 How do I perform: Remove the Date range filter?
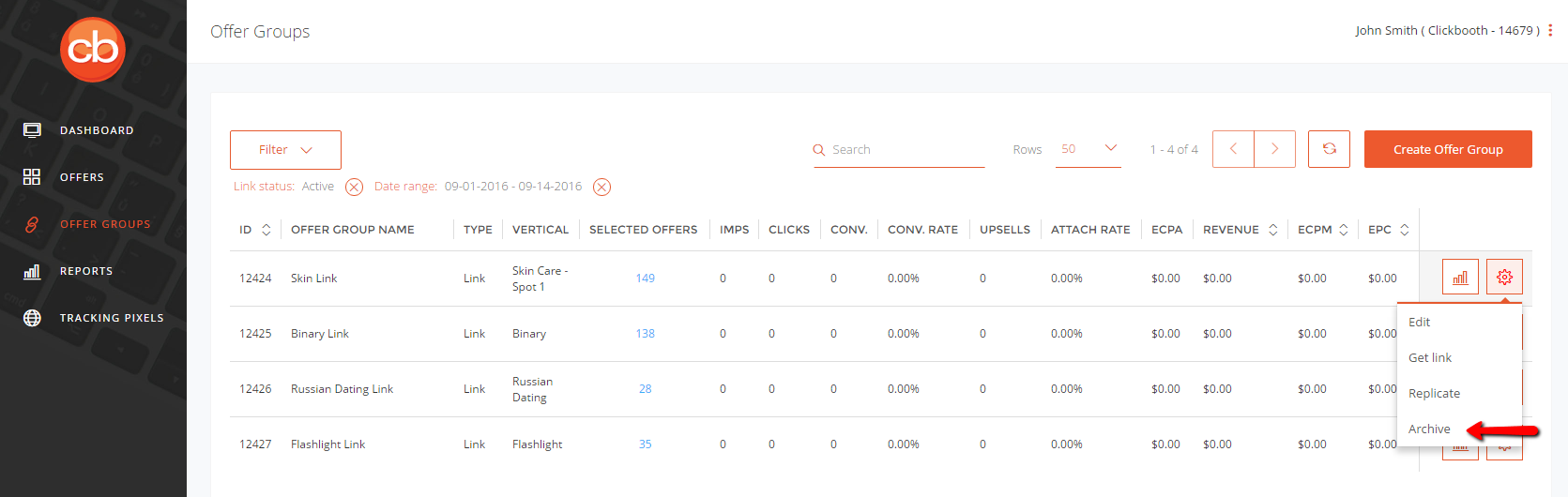[x=601, y=187]
